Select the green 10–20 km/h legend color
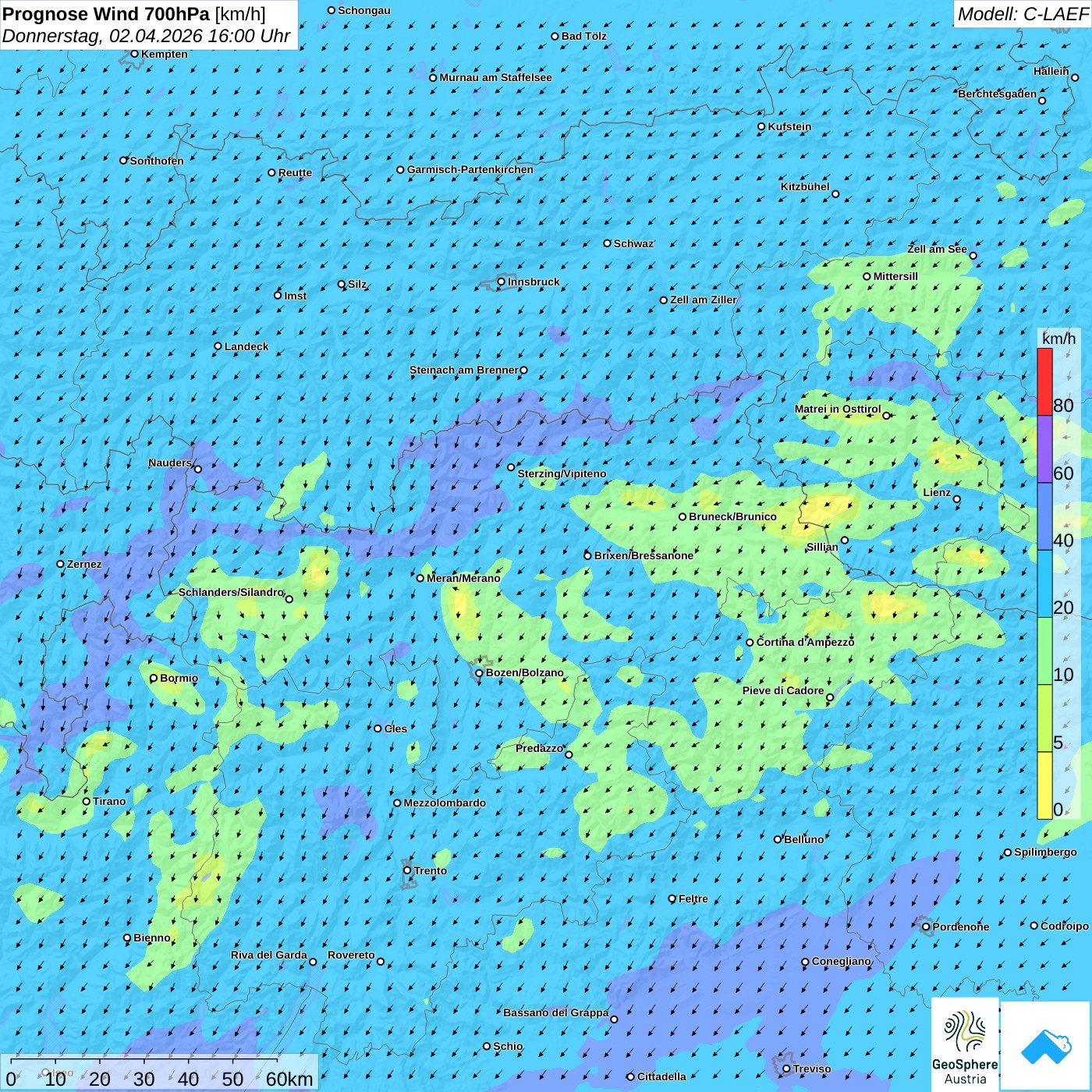 [1044, 651]
